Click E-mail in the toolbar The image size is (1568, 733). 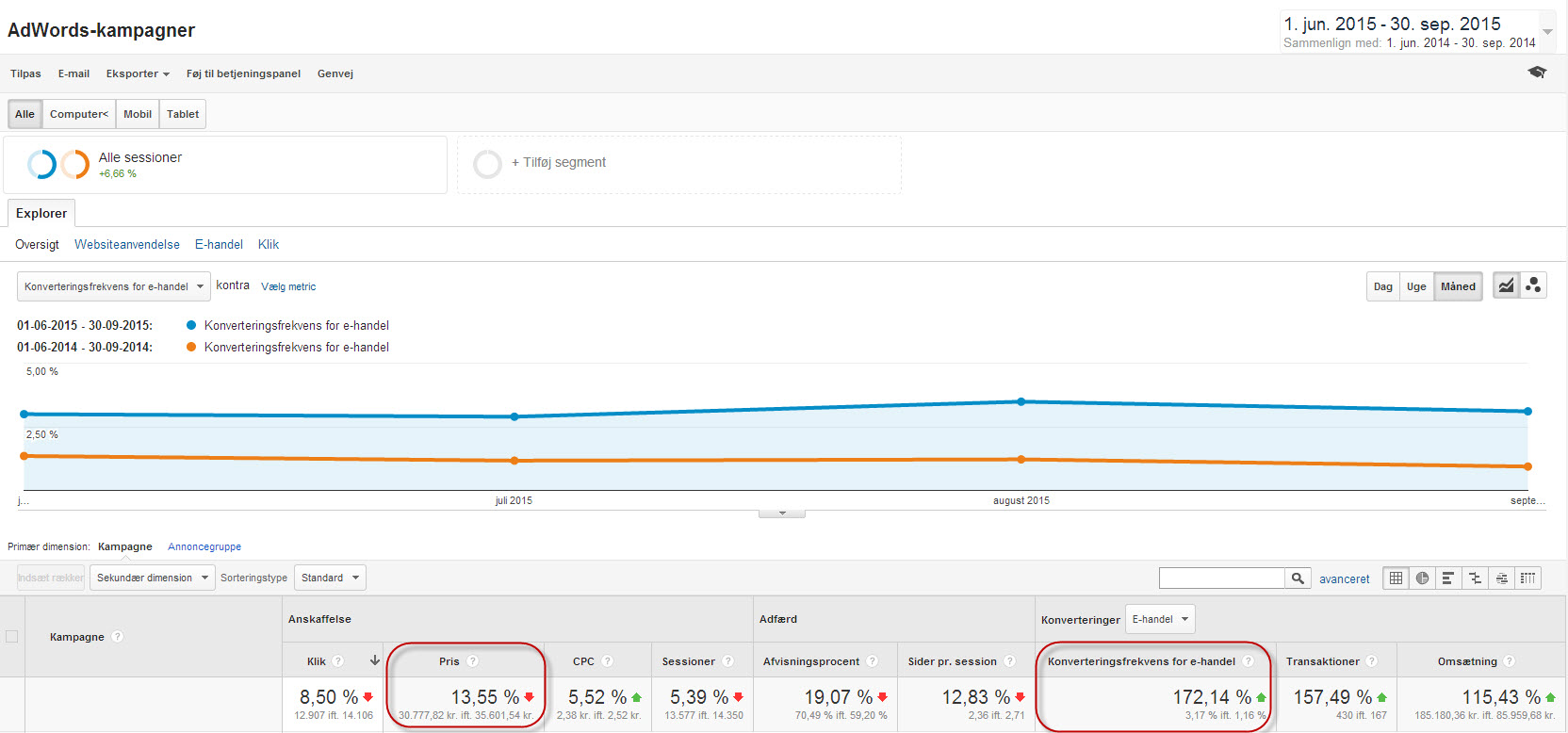click(73, 73)
